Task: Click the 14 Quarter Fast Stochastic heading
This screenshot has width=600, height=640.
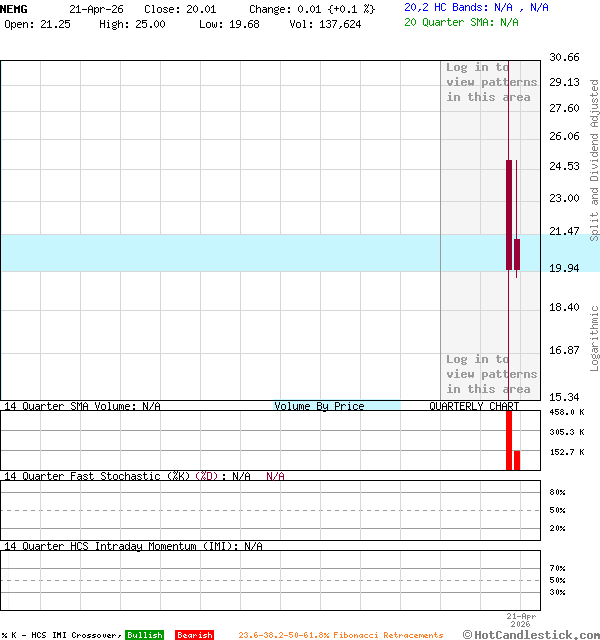Action: coord(127,476)
